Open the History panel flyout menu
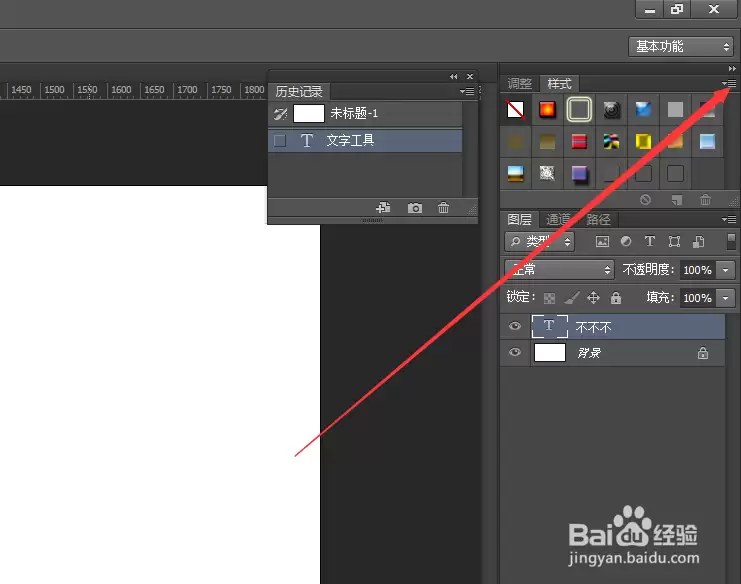This screenshot has width=741, height=584. [x=467, y=91]
